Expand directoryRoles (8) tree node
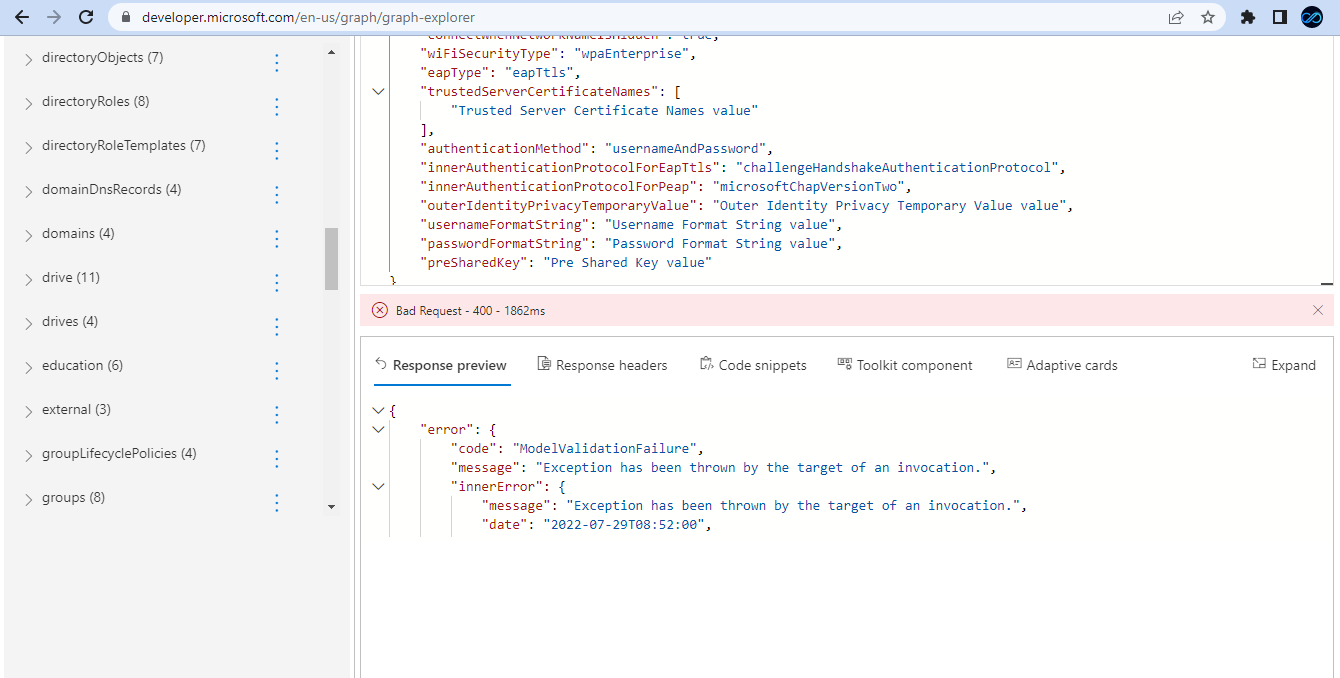1340x678 pixels. [28, 103]
